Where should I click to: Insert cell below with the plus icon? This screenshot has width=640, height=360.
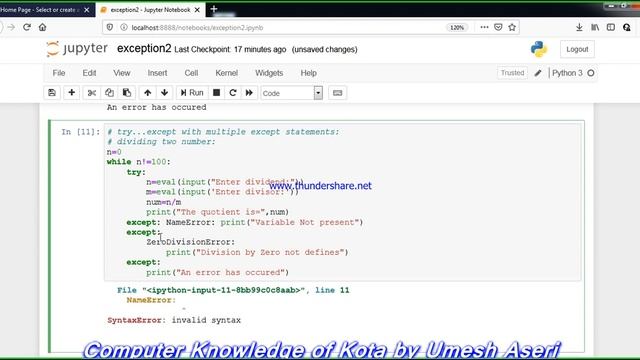(71, 93)
